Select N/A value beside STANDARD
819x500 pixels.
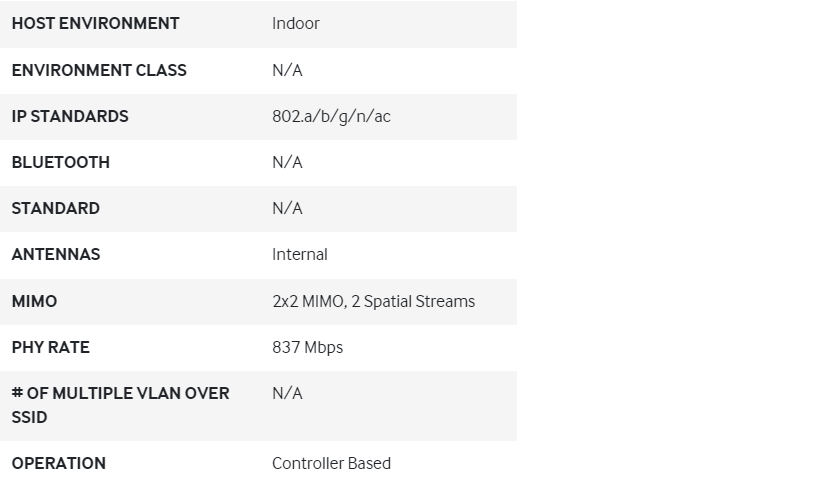pos(287,208)
